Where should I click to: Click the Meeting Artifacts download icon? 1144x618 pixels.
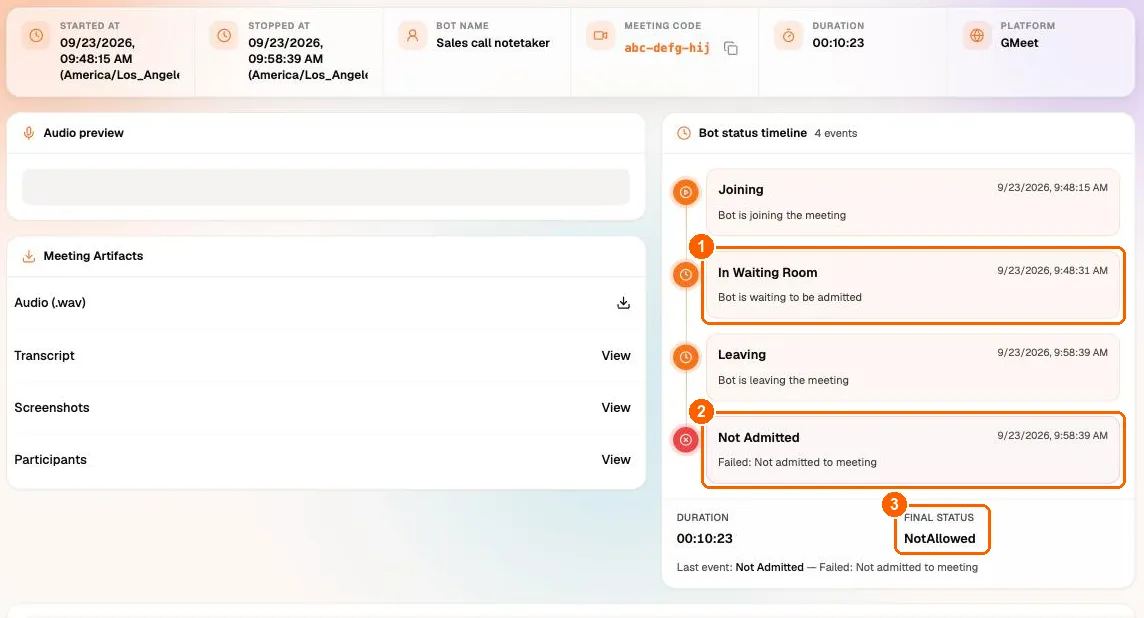coord(28,256)
